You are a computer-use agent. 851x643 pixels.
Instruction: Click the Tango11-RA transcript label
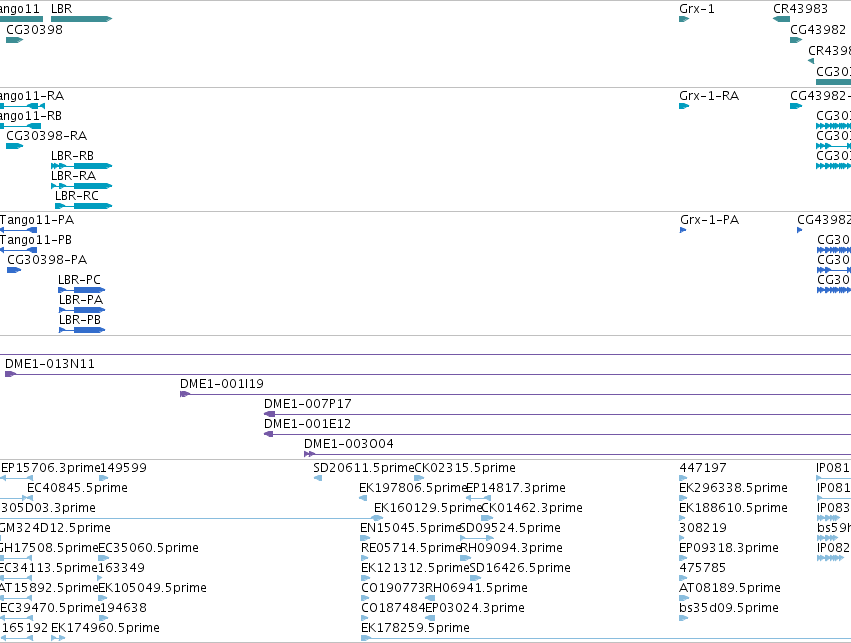32,96
